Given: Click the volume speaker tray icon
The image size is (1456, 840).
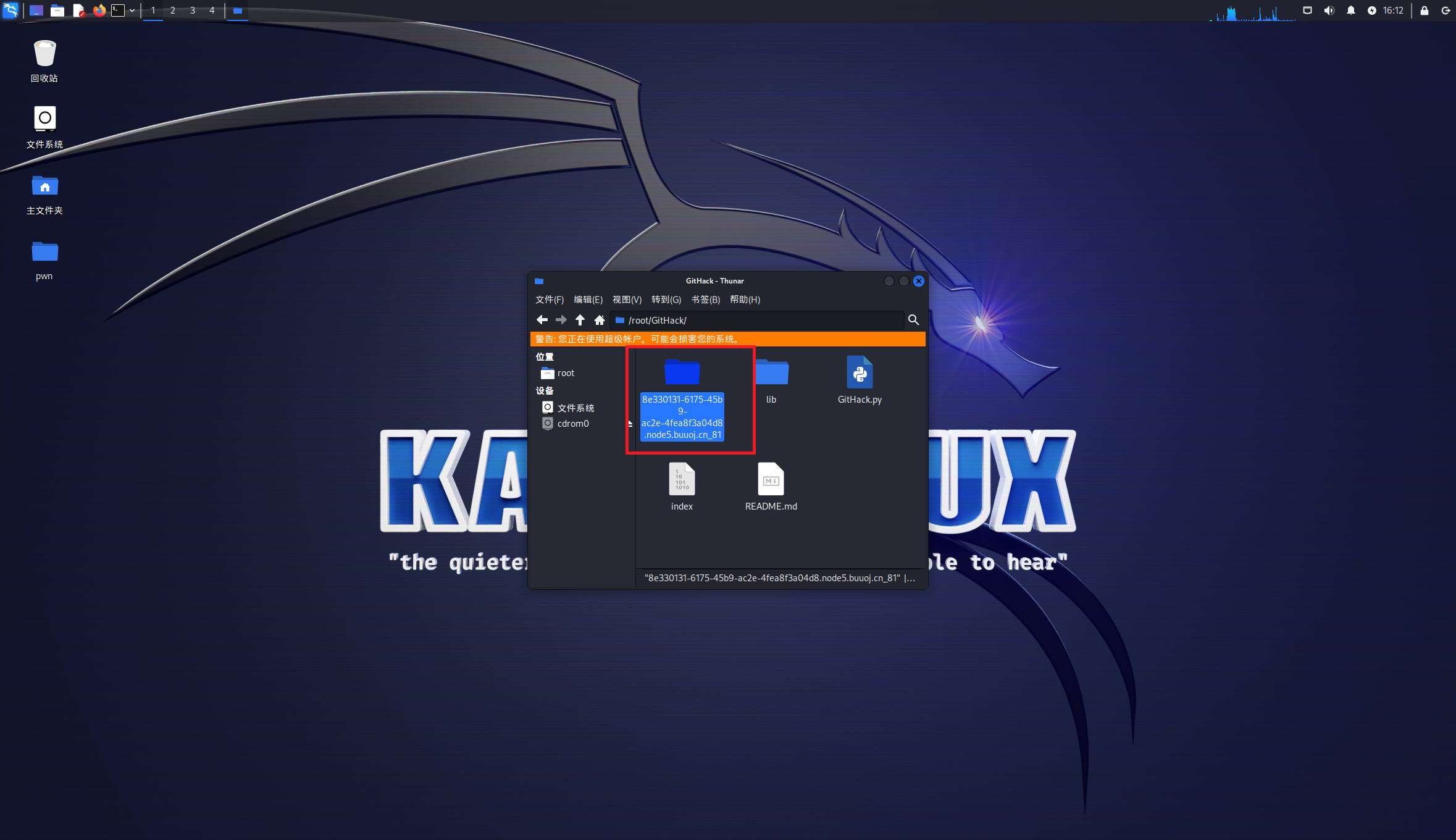Looking at the screenshot, I should (x=1329, y=10).
